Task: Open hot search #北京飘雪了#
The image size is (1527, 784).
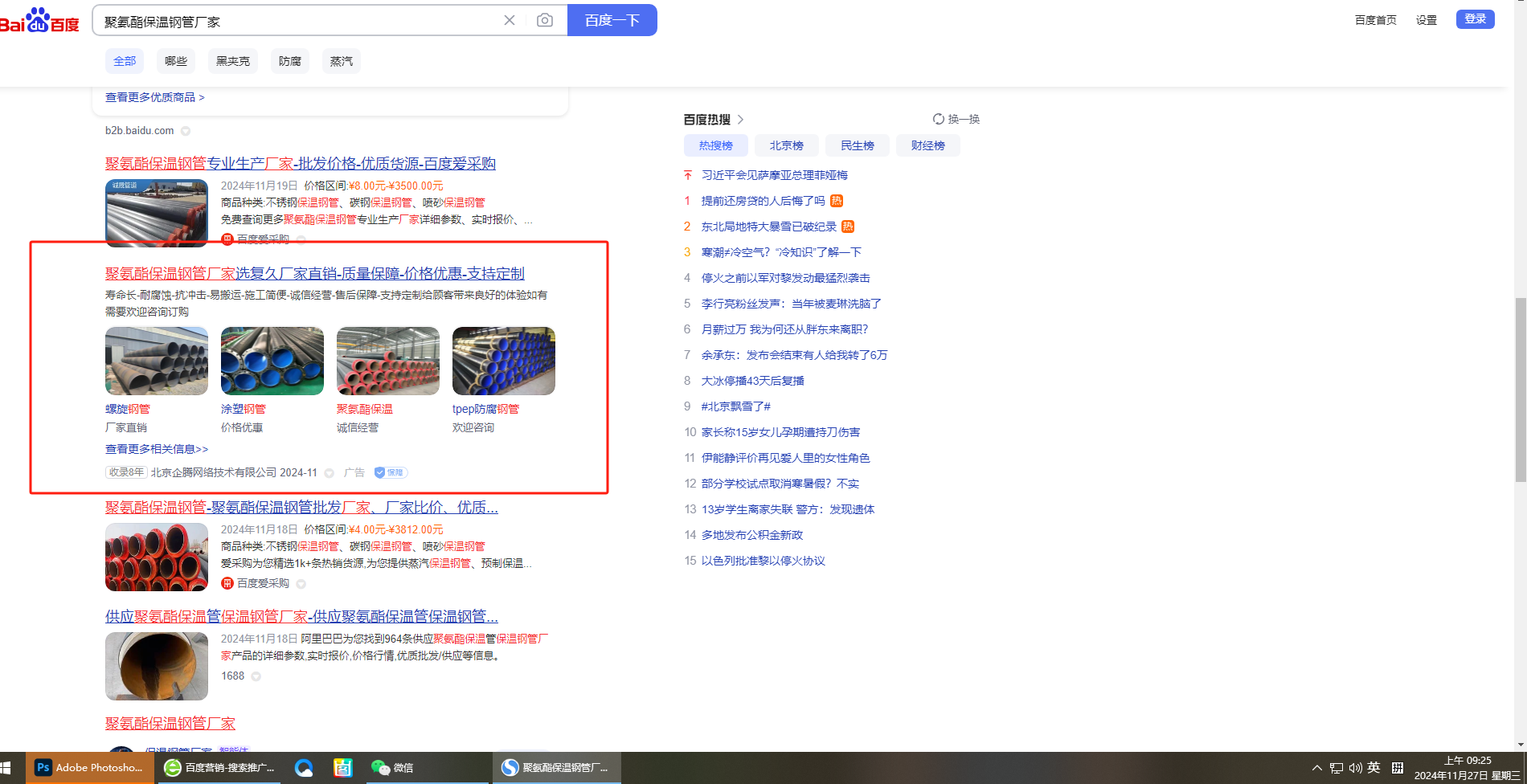Action: pyautogui.click(x=736, y=406)
